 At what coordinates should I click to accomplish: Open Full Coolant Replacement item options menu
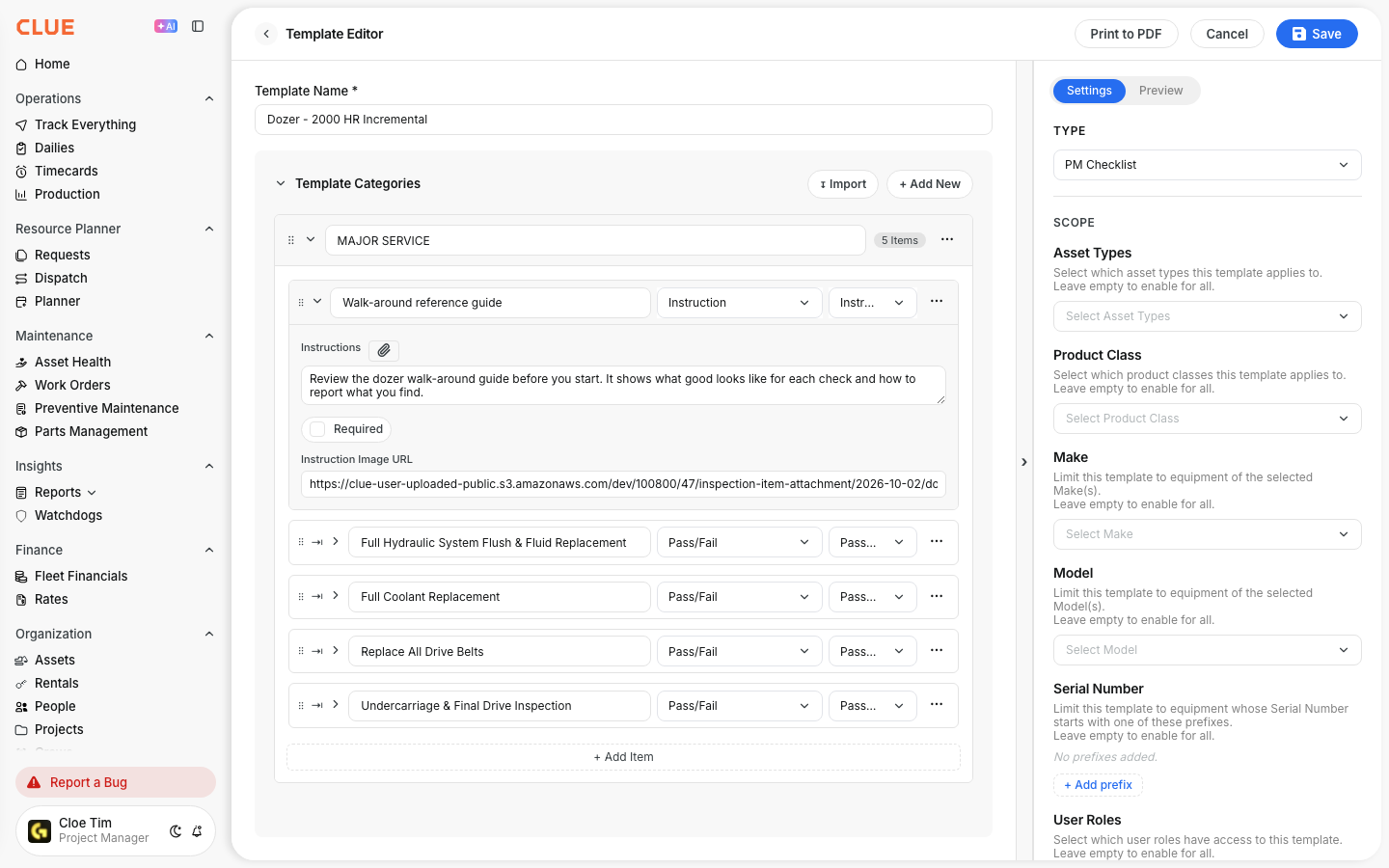(x=937, y=597)
